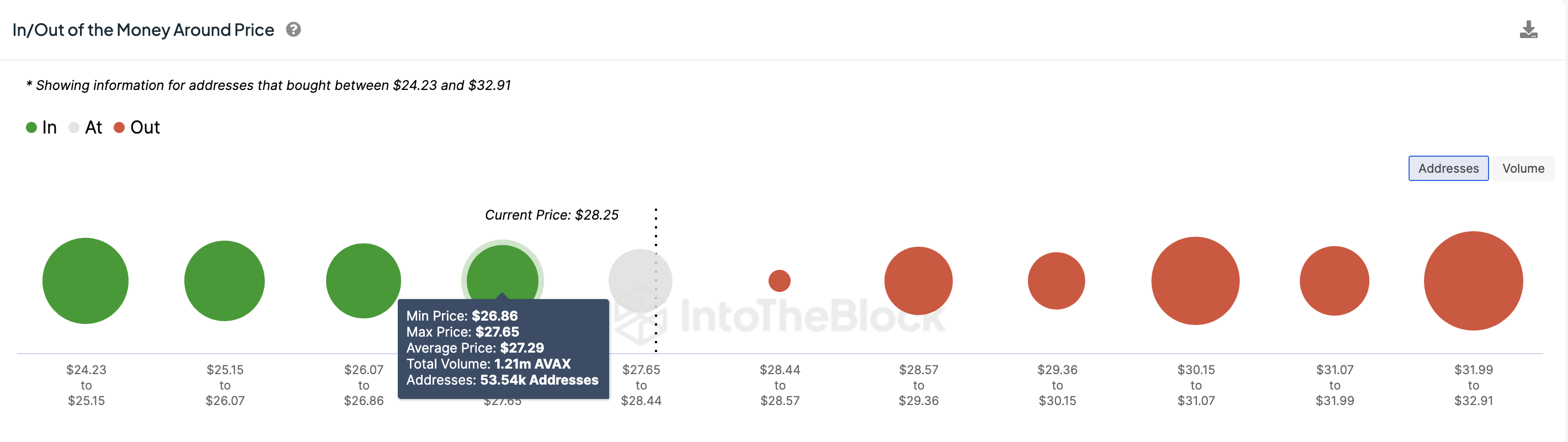Click the highlighted green $26.86 bubble

coord(502,271)
